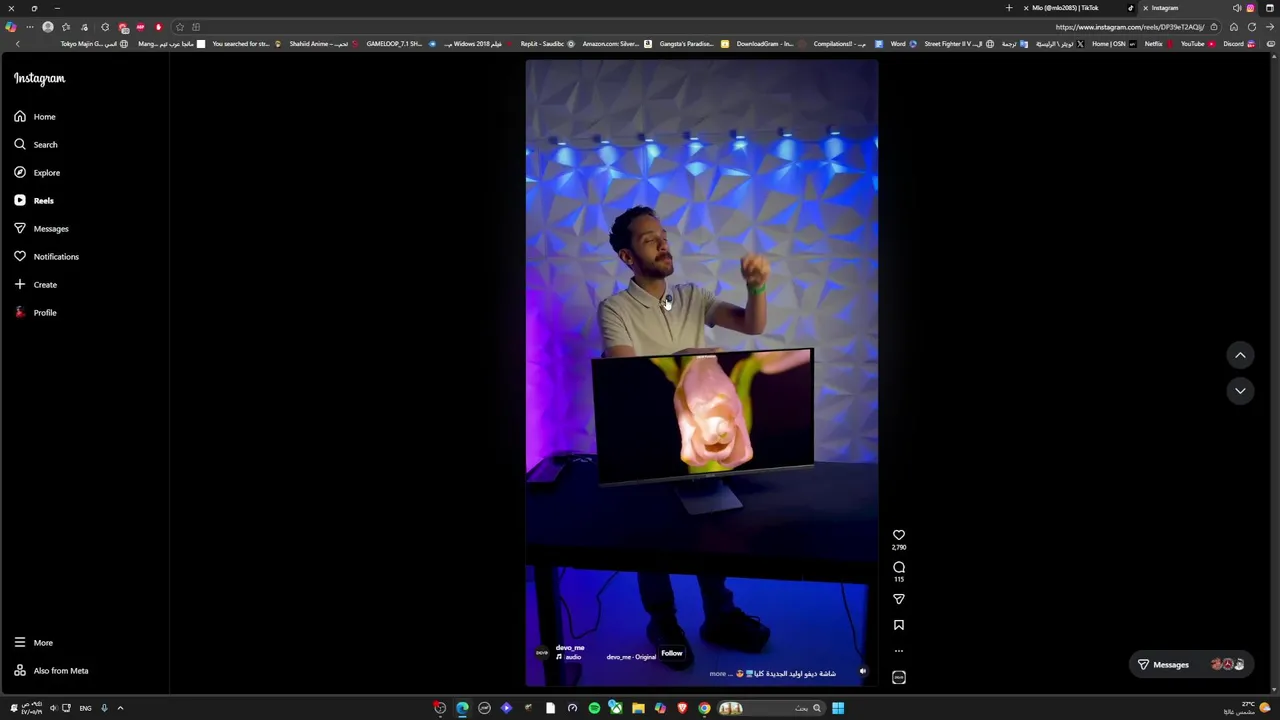1280x720 pixels.
Task: Open Brave browser from taskbar
Action: tap(682, 708)
